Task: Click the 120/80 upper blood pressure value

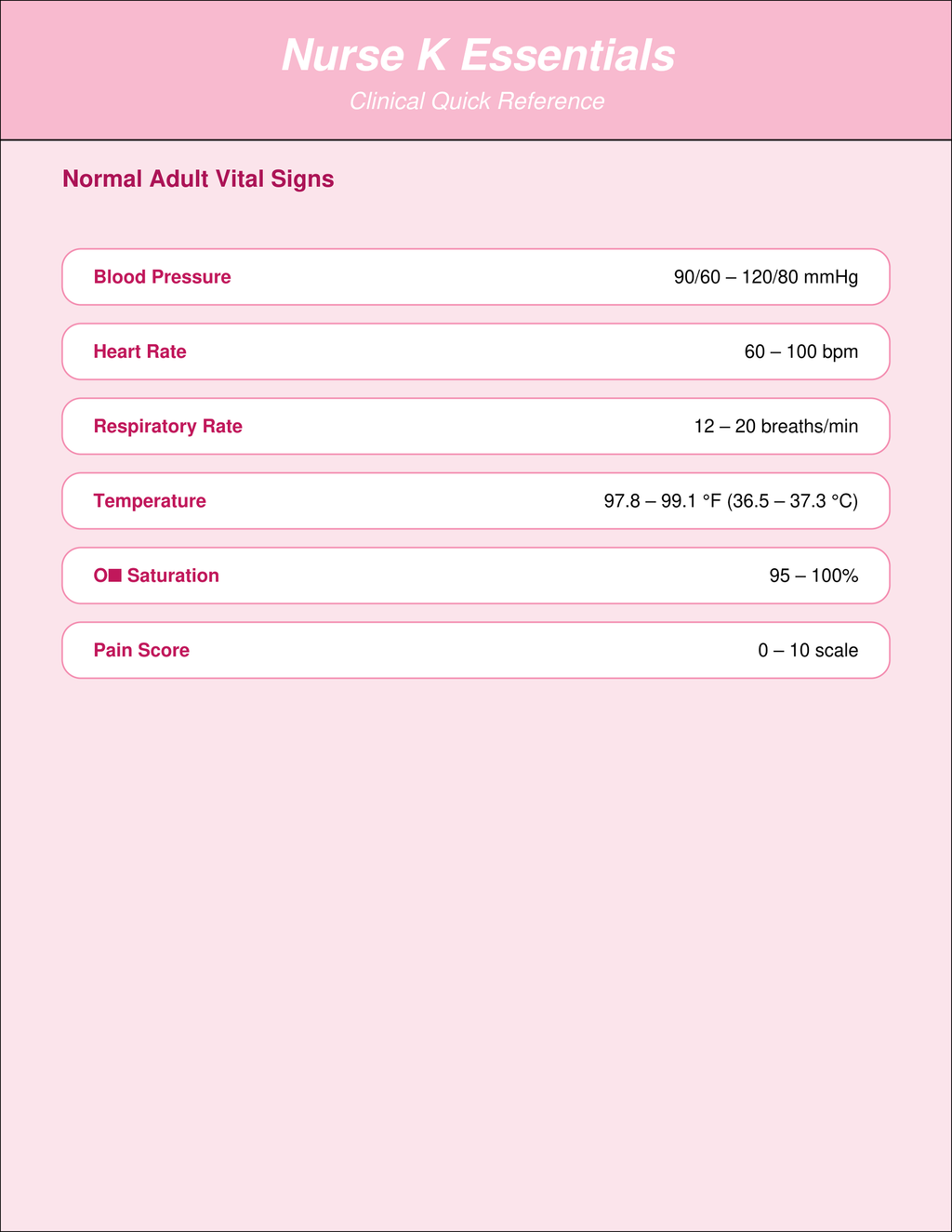Action: 771,277
